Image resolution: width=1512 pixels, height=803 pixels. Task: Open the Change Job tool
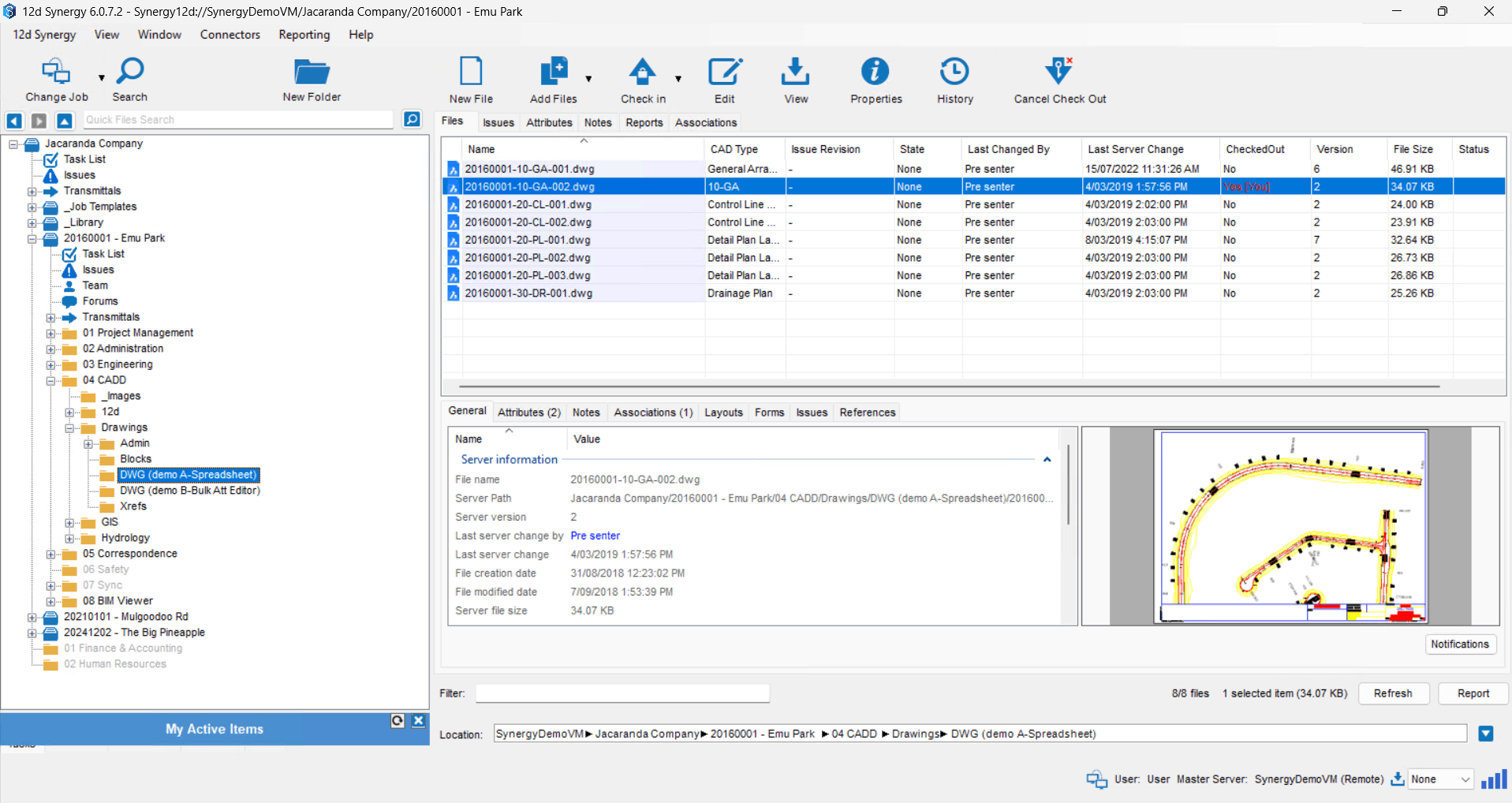(x=56, y=80)
